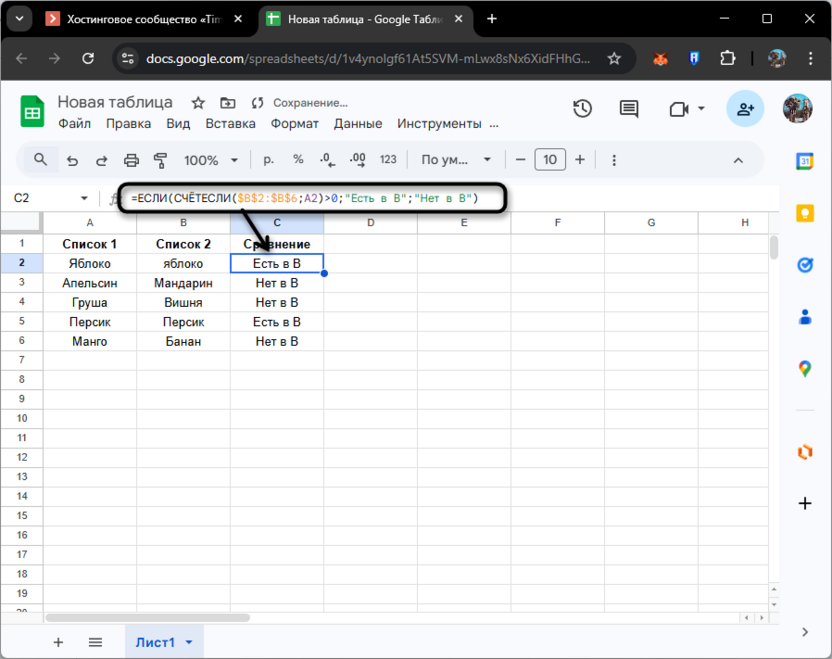Open the Вставка menu

(x=230, y=124)
